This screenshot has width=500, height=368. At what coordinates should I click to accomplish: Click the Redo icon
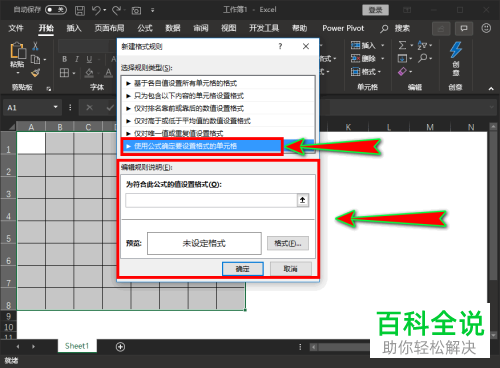click(116, 10)
